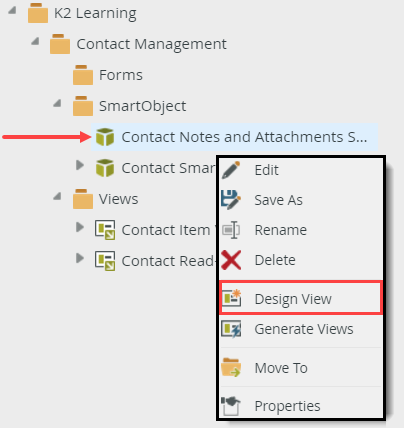Click the Rename textbox icon
This screenshot has height=428, width=404.
click(231, 230)
